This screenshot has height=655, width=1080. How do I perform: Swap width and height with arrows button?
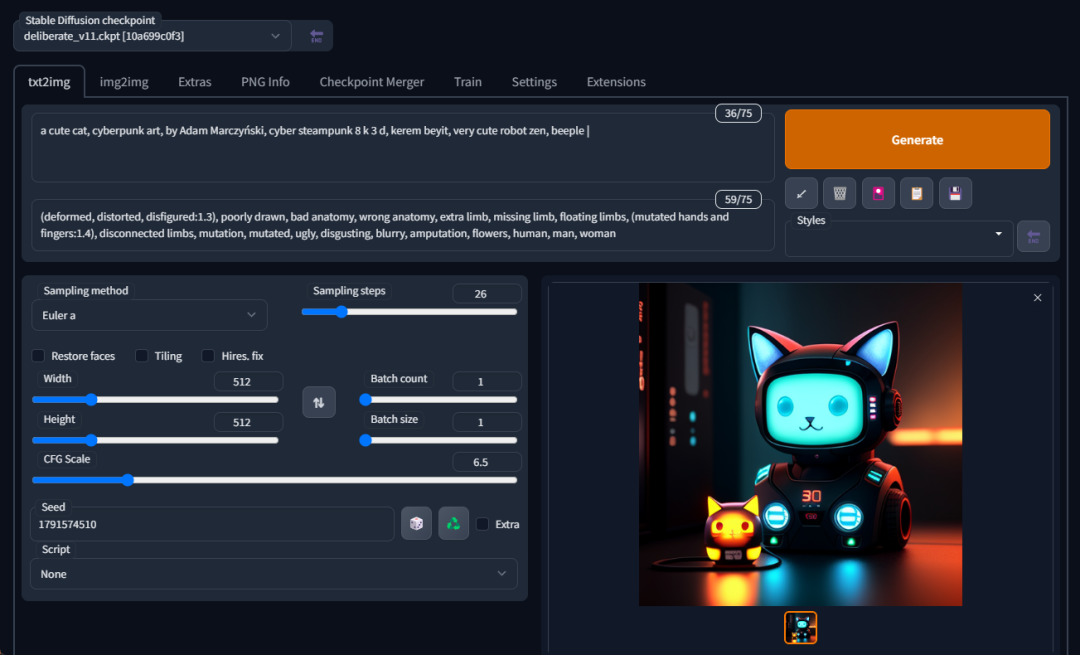point(319,402)
